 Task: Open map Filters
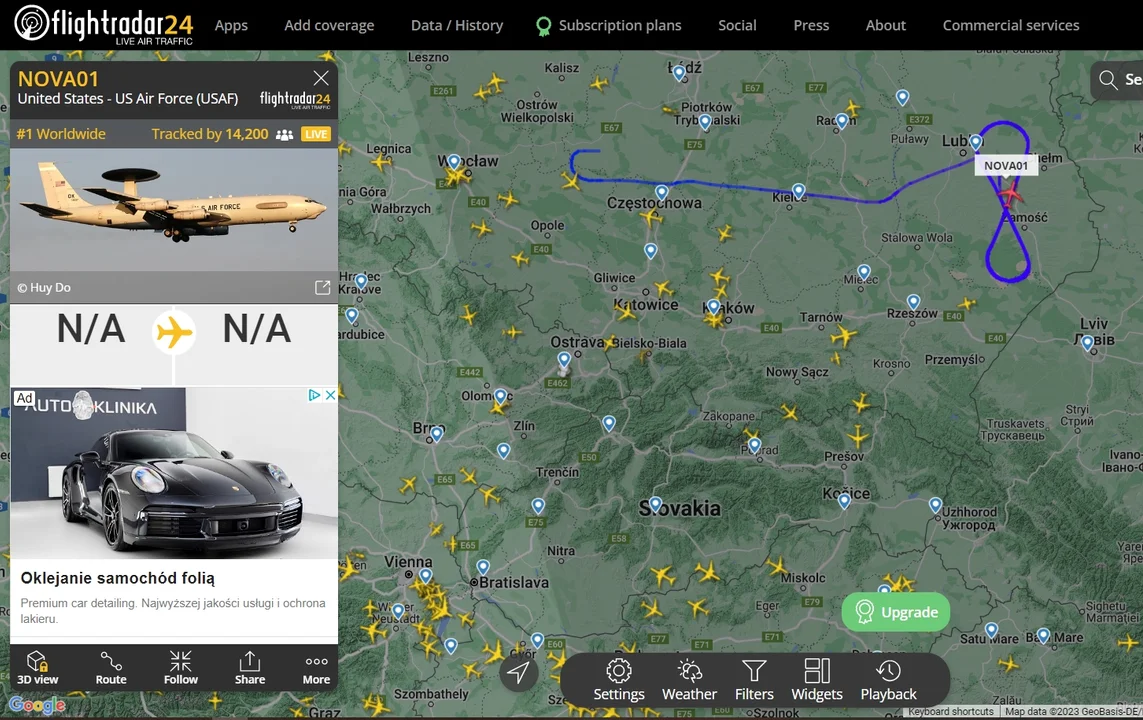[x=754, y=680]
